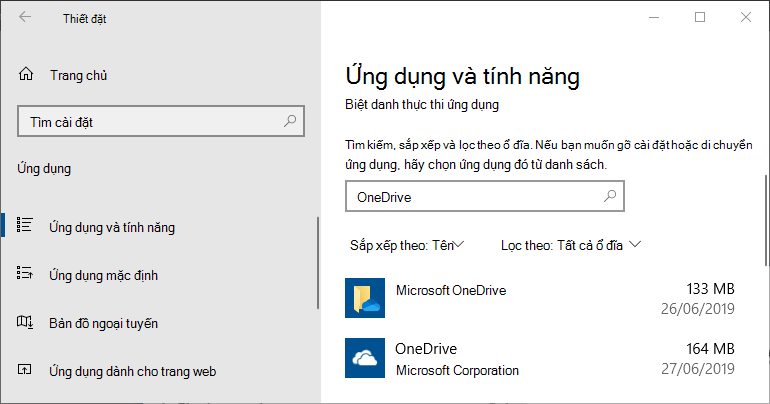Open the Trang chủ home icon
This screenshot has height=404, width=770.
26,74
